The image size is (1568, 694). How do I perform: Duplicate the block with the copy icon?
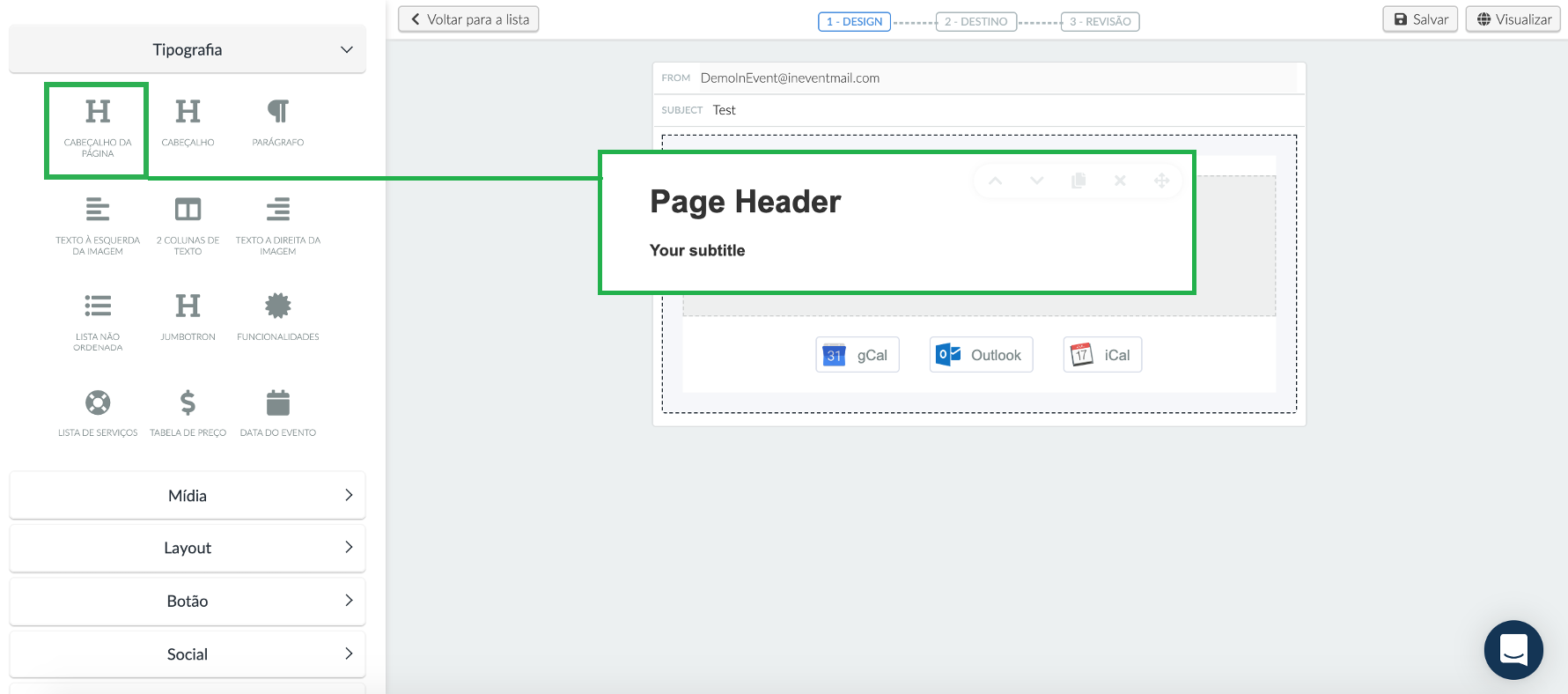pos(1078,181)
